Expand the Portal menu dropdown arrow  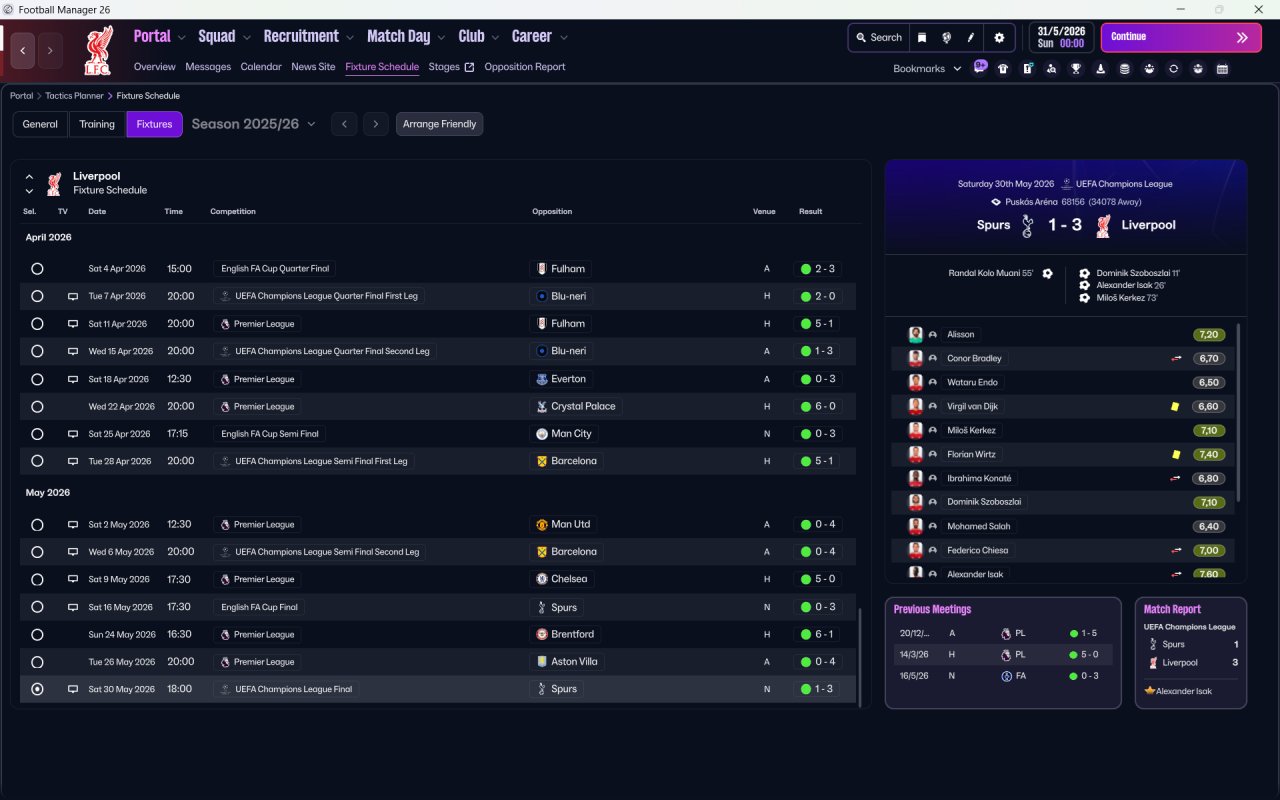[x=181, y=38]
